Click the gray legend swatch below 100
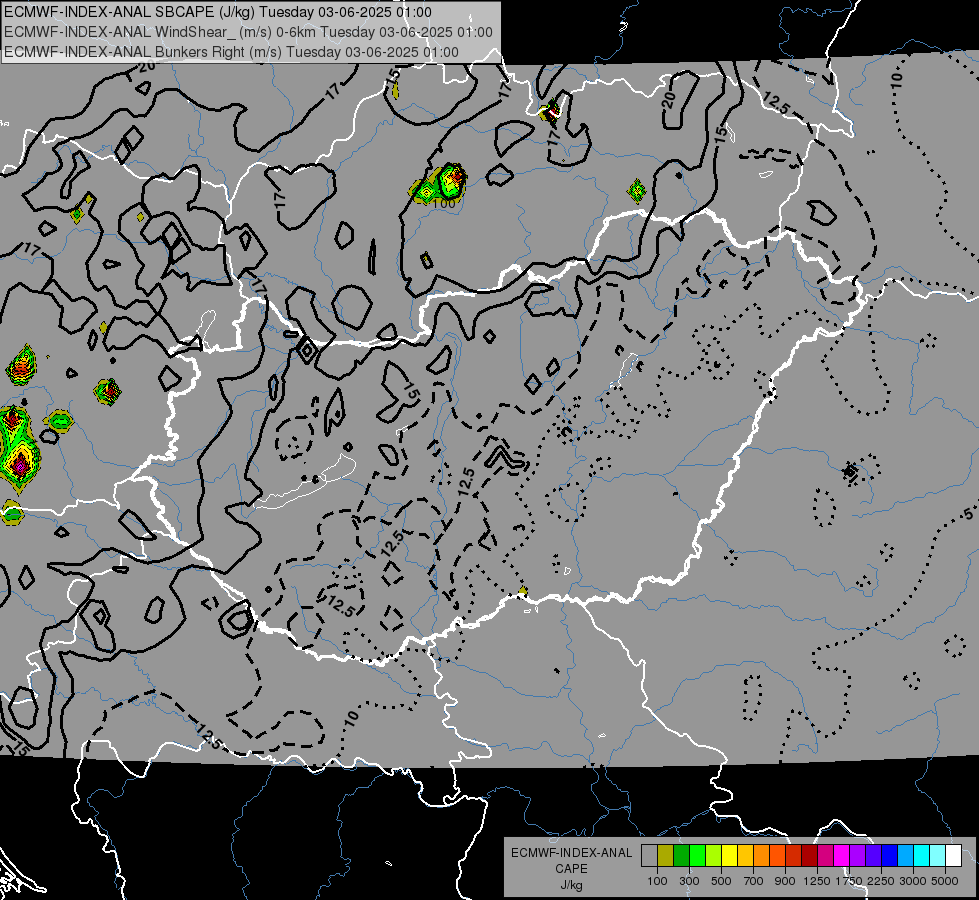 (649, 855)
